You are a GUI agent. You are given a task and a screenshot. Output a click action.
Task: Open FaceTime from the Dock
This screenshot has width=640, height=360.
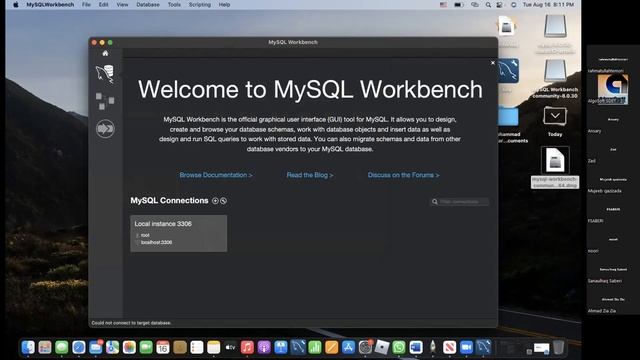[x=146, y=347]
